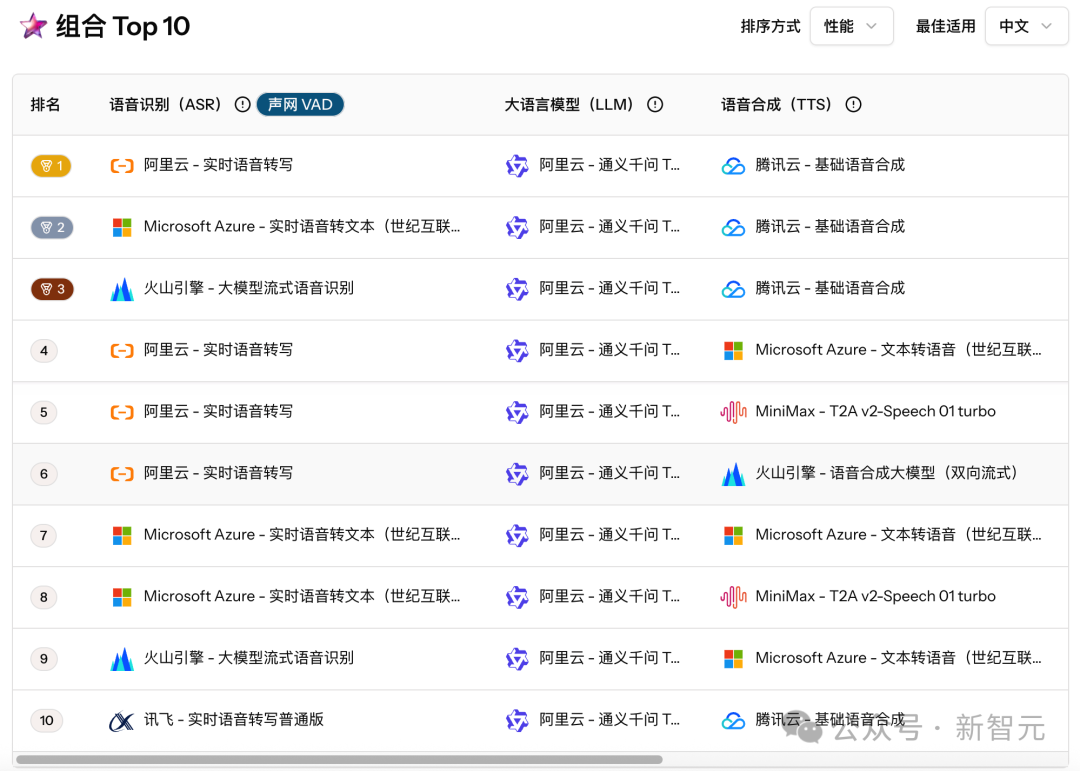
Task: Click the purple star logo beside 组合 Top 10
Action: [33, 26]
